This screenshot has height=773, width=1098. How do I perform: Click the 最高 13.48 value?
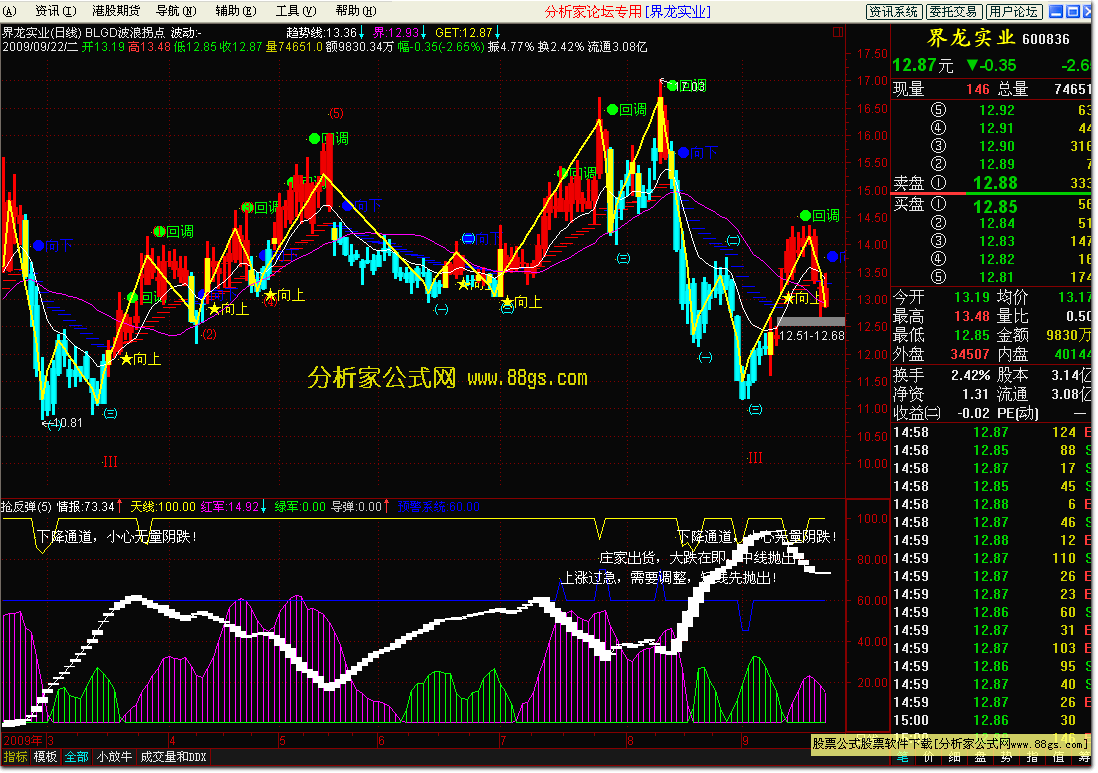click(x=972, y=316)
